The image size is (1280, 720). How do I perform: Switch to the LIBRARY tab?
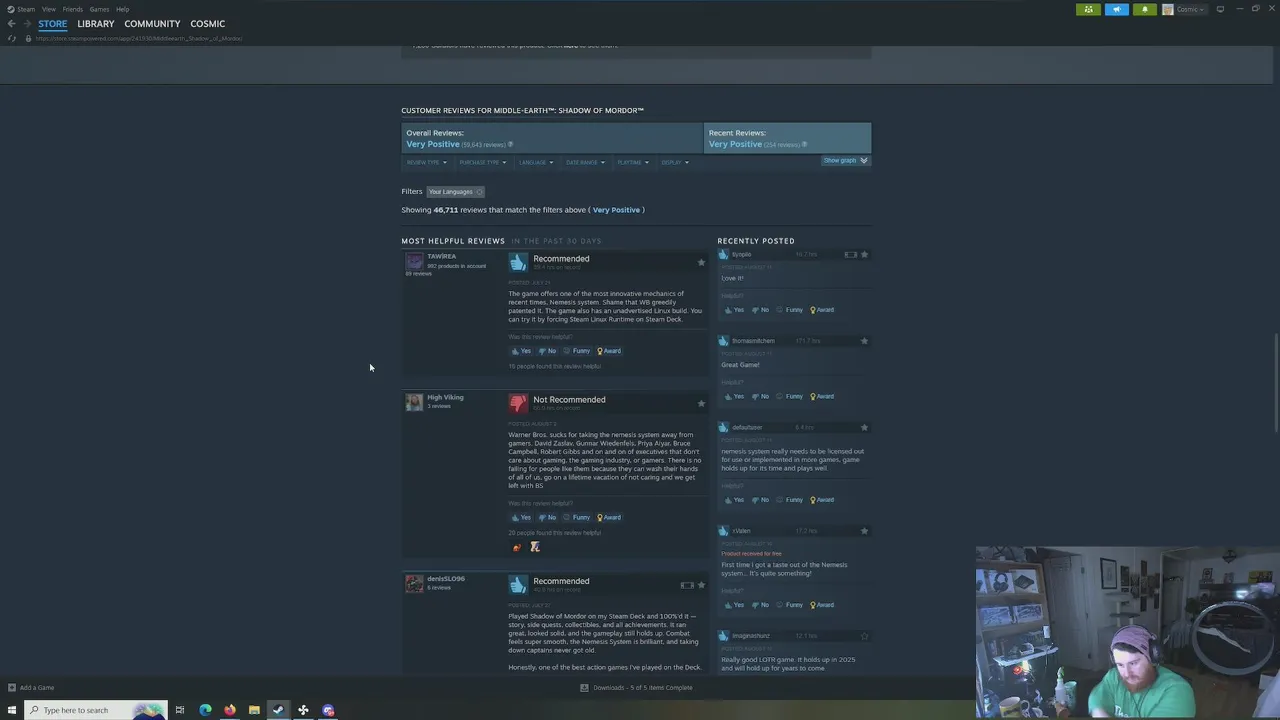tap(96, 24)
